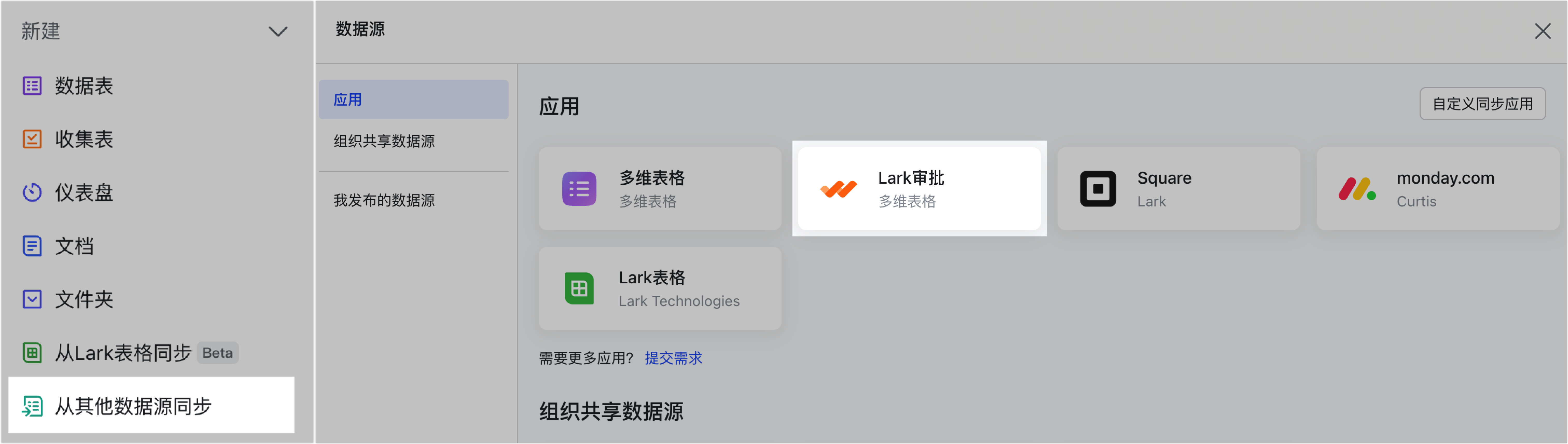1568x444 pixels.
Task: Click the 从其他数据源同步 sync icon
Action: tap(32, 406)
